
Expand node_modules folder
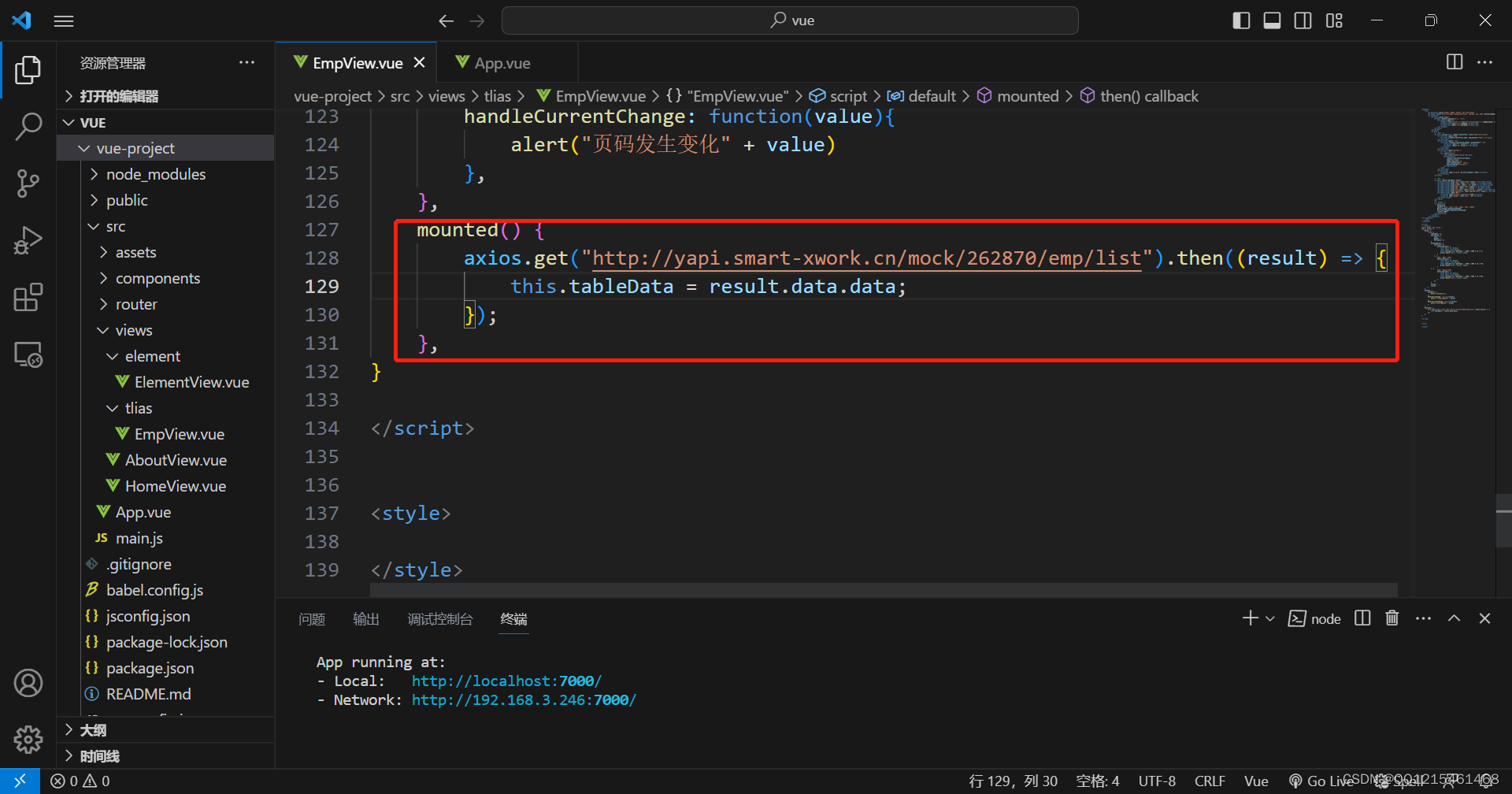point(165,174)
